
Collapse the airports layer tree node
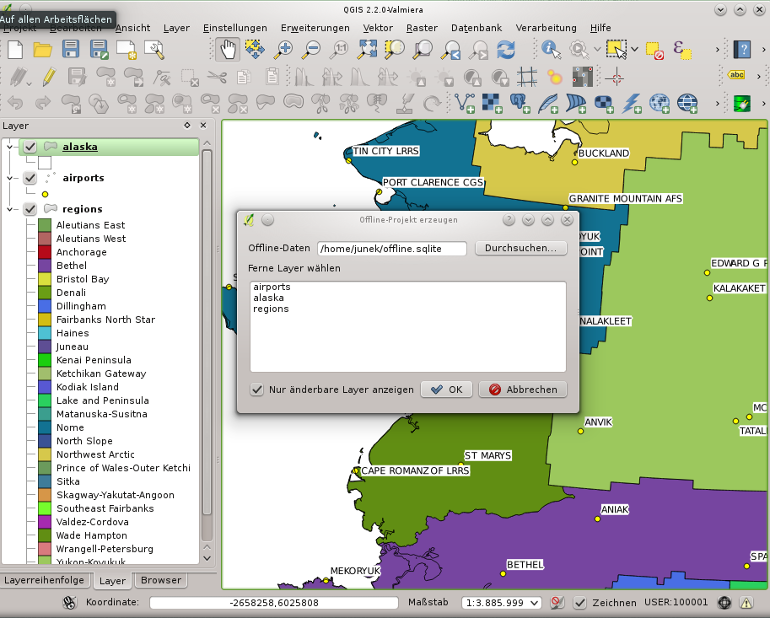tap(9, 178)
